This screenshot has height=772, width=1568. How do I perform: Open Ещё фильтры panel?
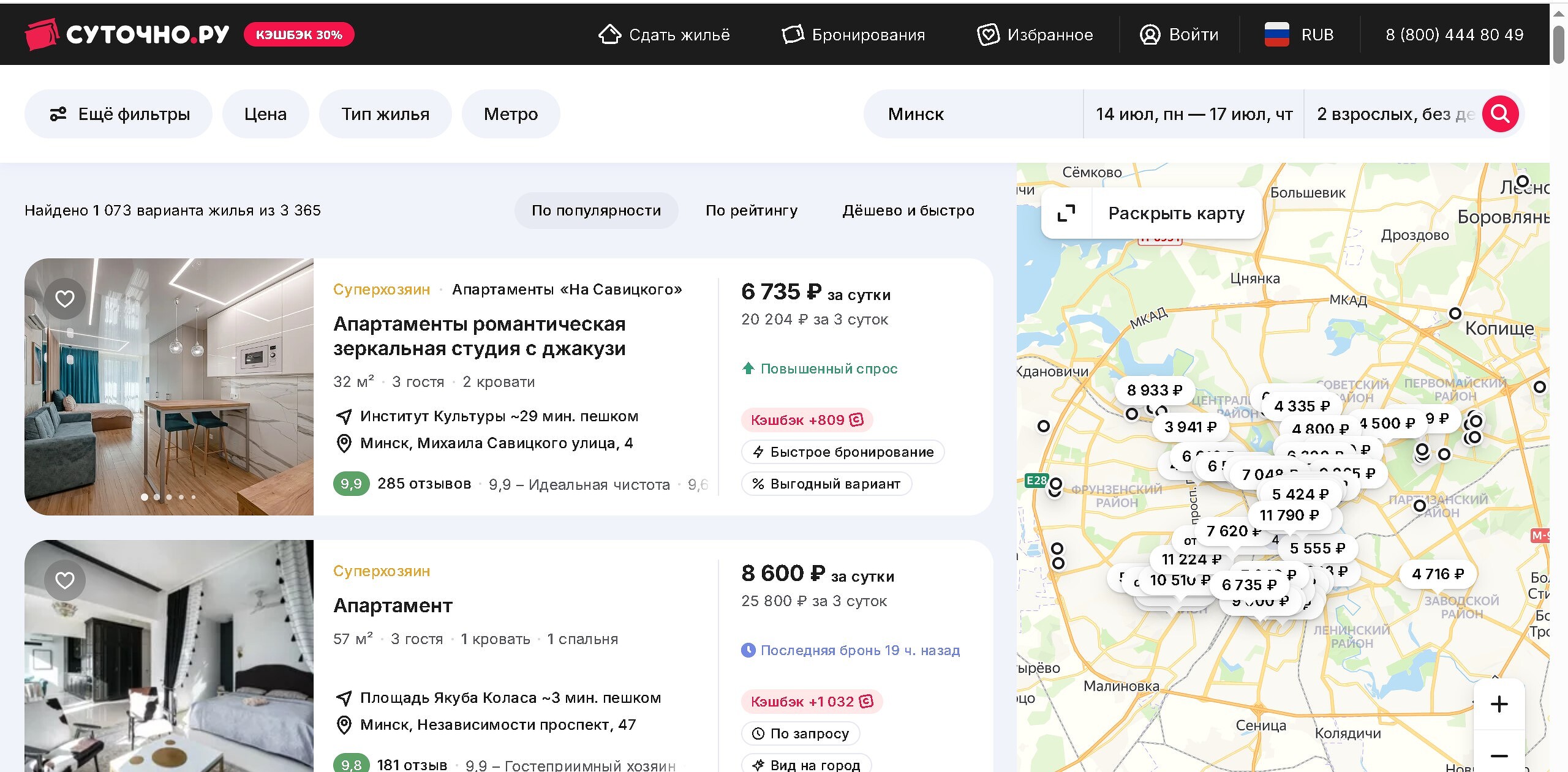pos(119,114)
